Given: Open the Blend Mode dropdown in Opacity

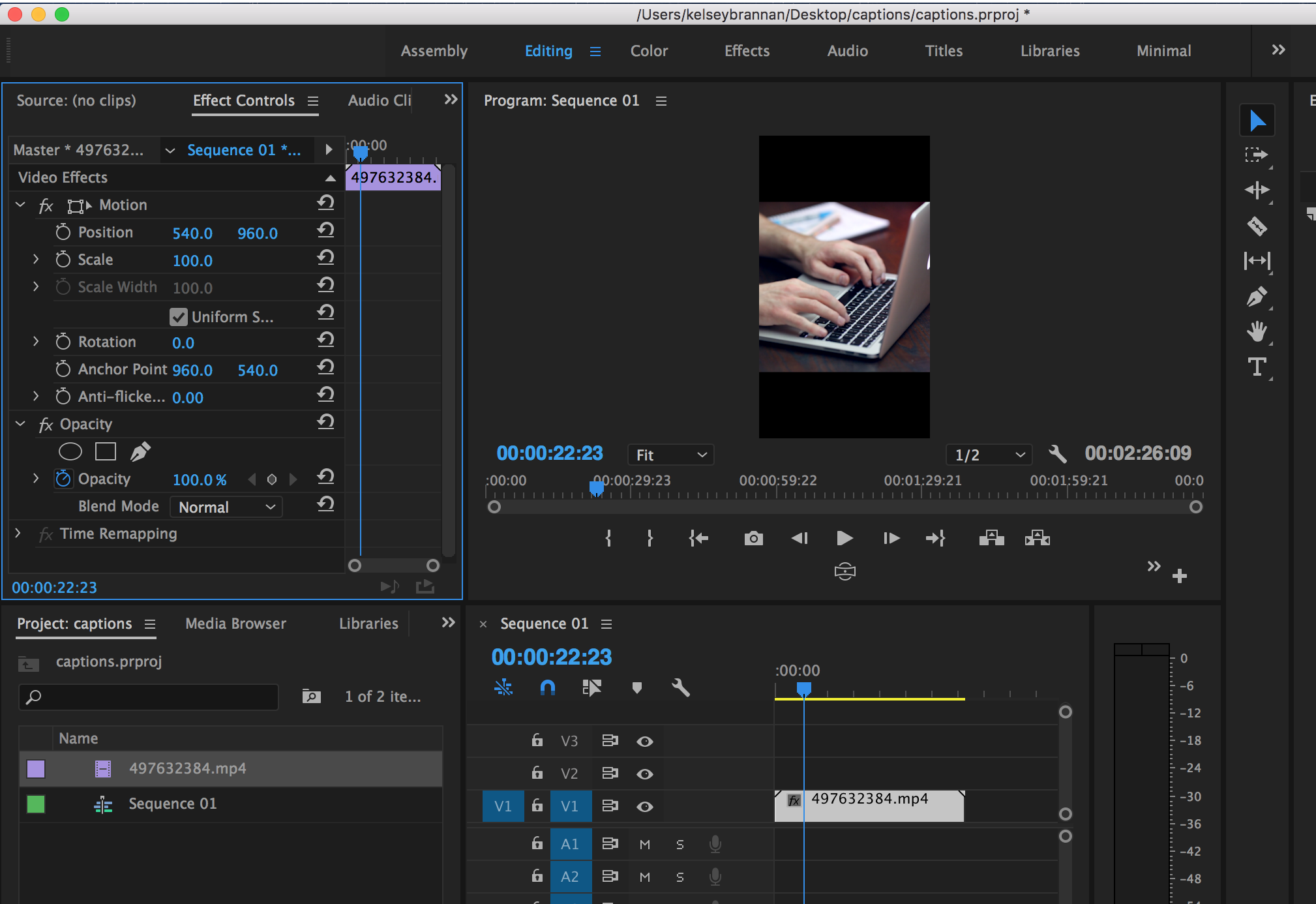Looking at the screenshot, I should (x=224, y=506).
